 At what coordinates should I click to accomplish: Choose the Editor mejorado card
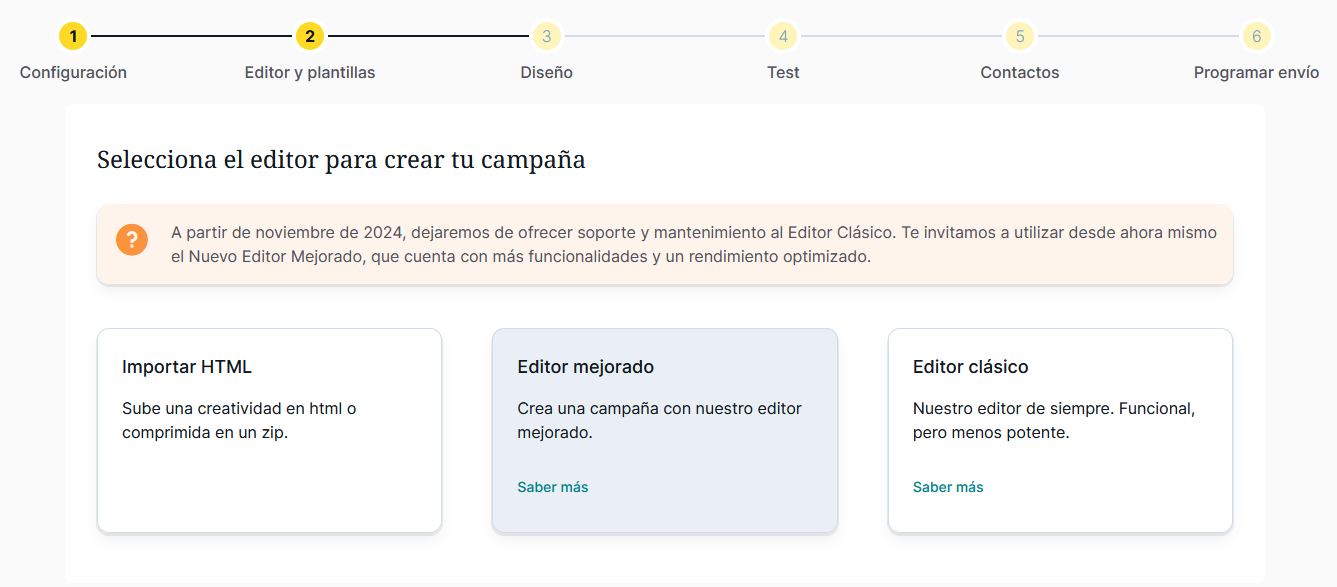pyautogui.click(x=664, y=430)
